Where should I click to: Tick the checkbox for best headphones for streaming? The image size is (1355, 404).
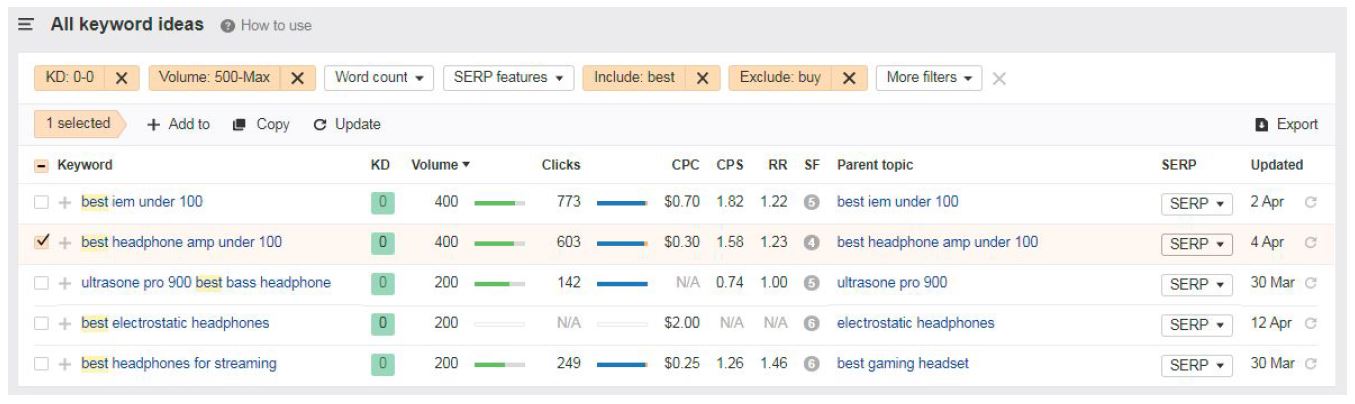(x=41, y=364)
